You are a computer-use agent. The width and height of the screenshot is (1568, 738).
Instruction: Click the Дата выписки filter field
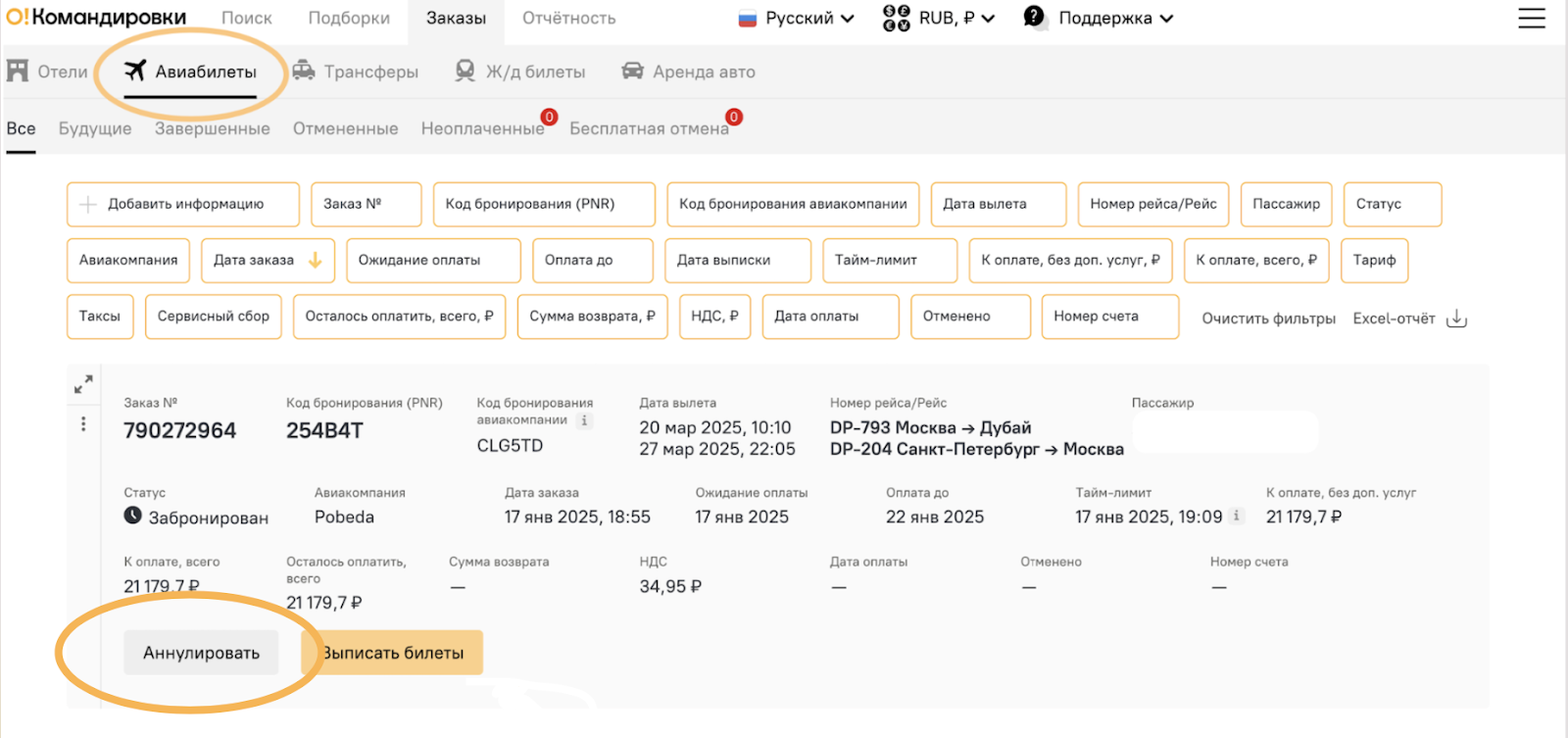pos(738,260)
